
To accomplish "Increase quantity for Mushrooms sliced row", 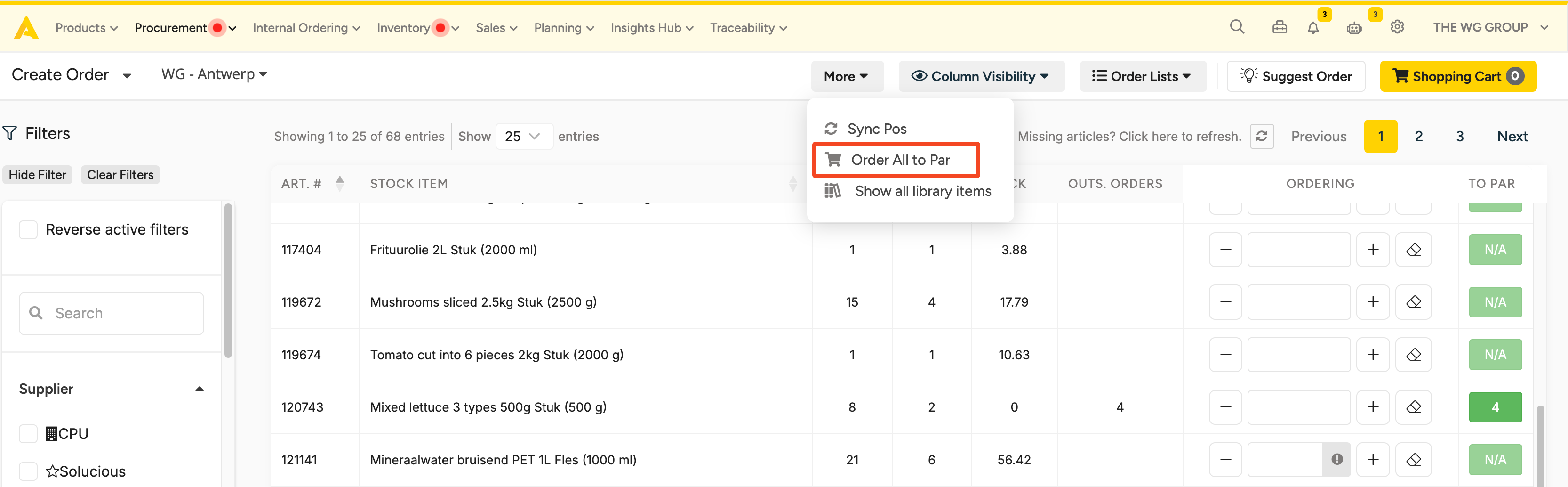I will click(1373, 302).
